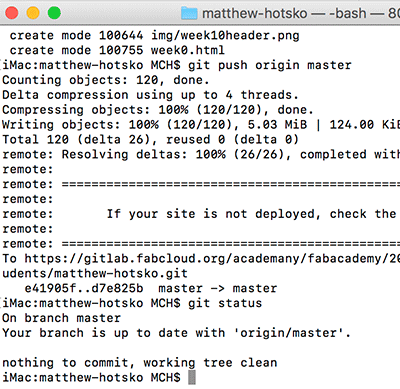
Task: Click the terminal cursor block at prompt
Action: [192, 378]
